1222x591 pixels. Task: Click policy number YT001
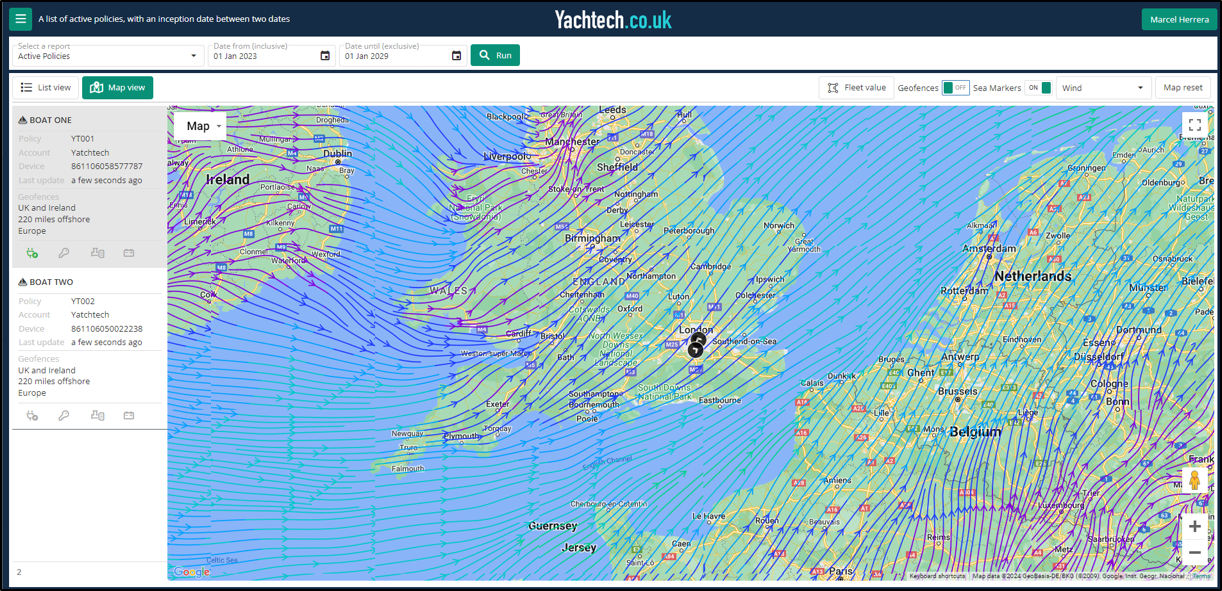[83, 139]
